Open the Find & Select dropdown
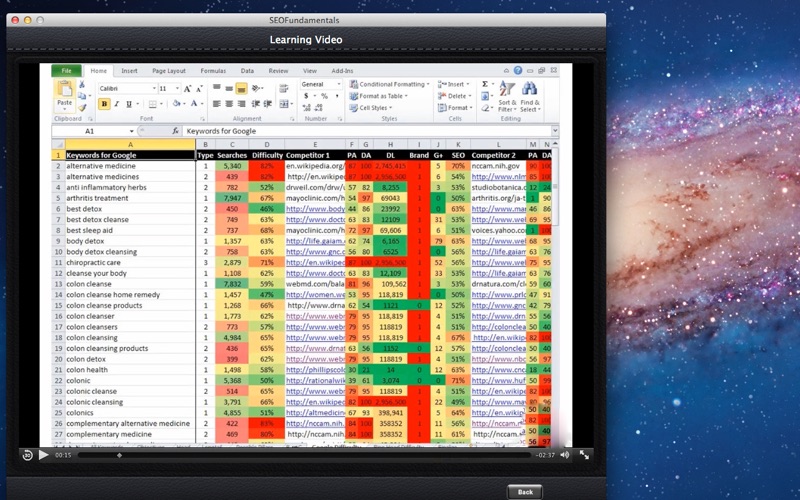This screenshot has width=800, height=500. point(530,97)
